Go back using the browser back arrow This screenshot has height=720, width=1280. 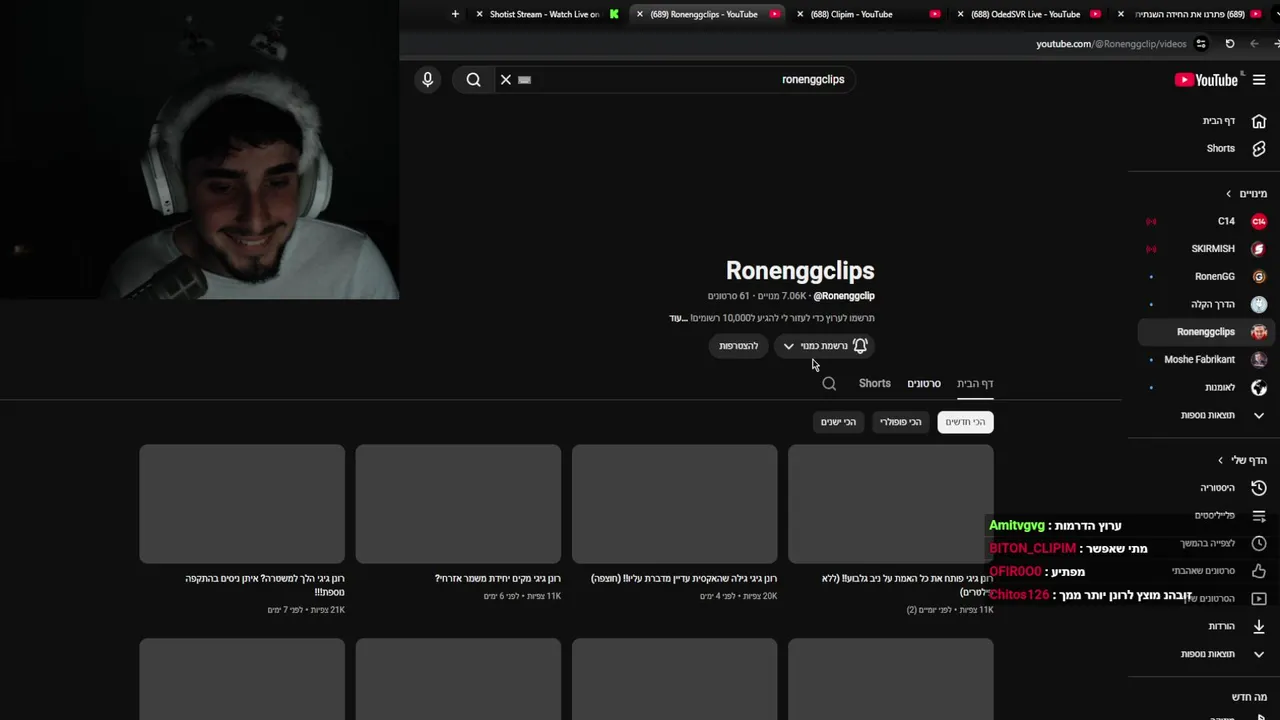click(x=1254, y=44)
